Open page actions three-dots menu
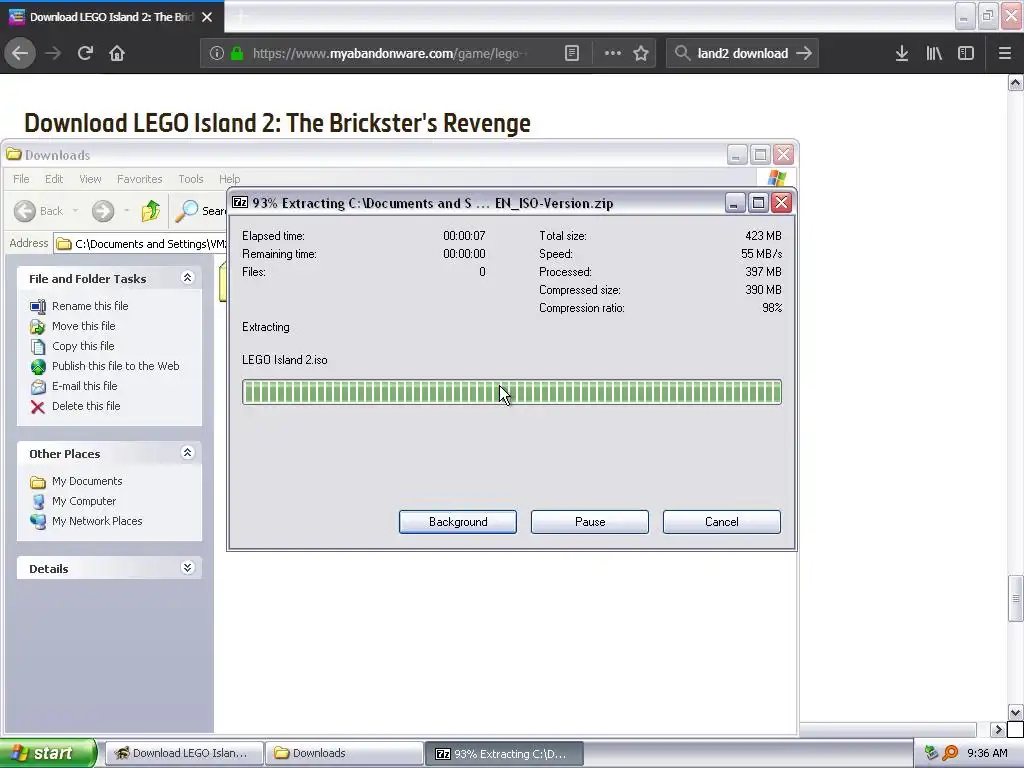 tap(613, 53)
